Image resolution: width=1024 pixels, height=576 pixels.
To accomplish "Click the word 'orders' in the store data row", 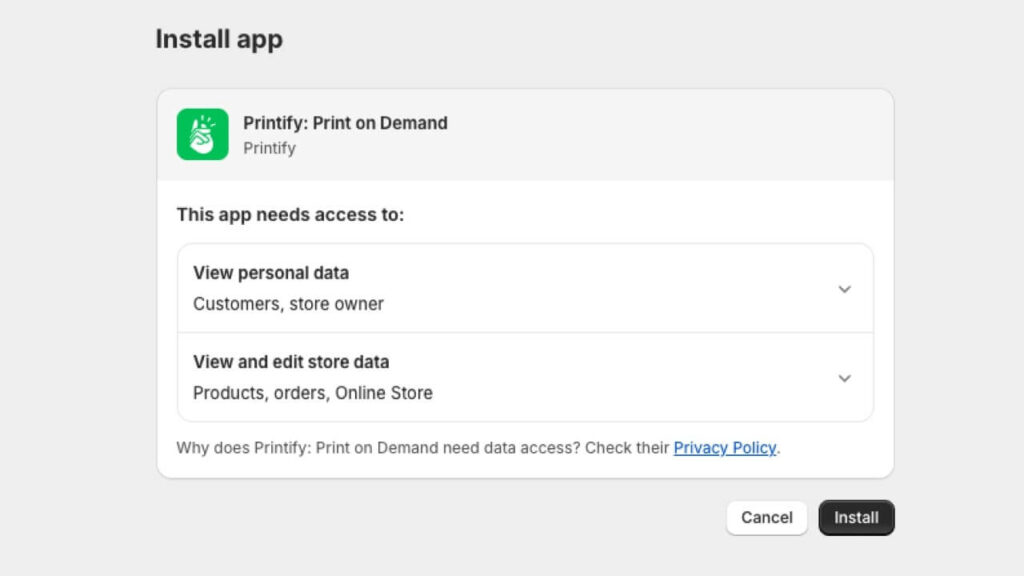I will [x=298, y=393].
